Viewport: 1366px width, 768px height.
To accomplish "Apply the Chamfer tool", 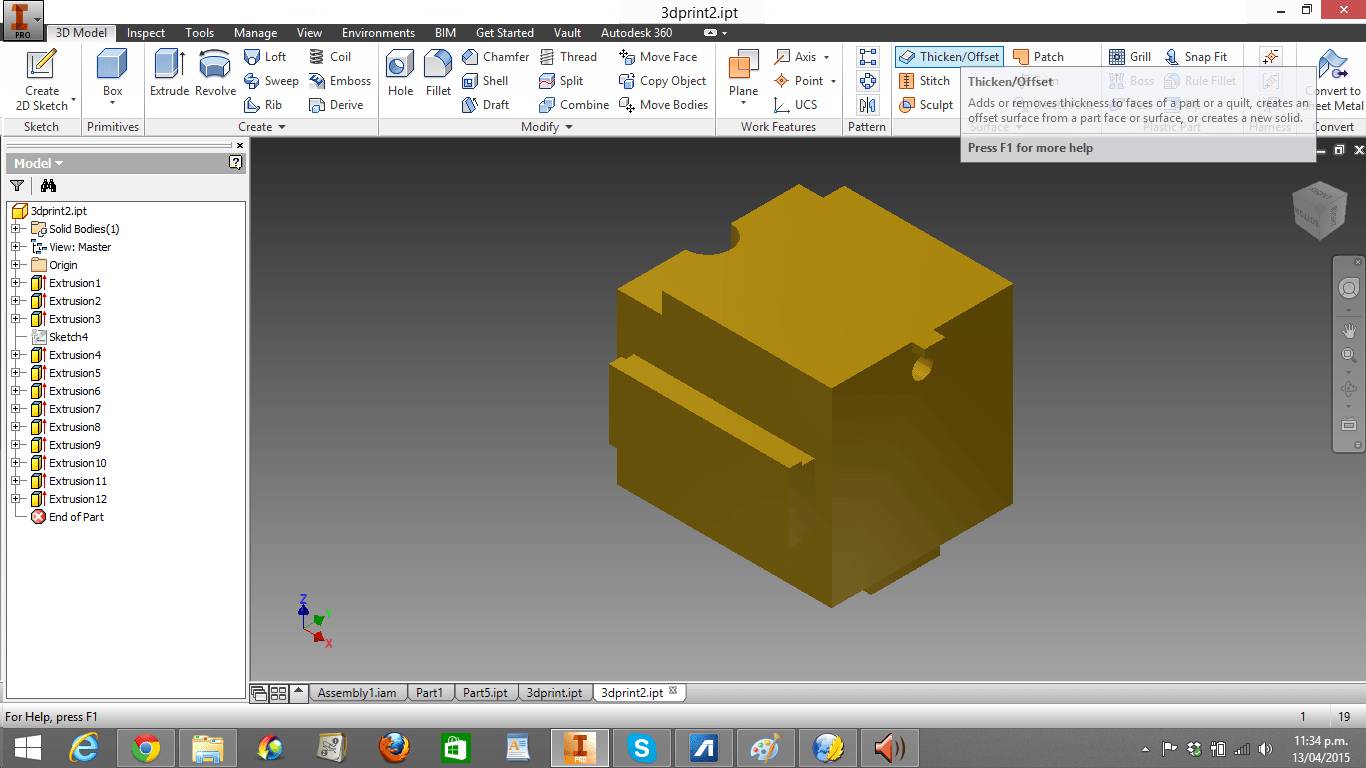I will [x=496, y=57].
